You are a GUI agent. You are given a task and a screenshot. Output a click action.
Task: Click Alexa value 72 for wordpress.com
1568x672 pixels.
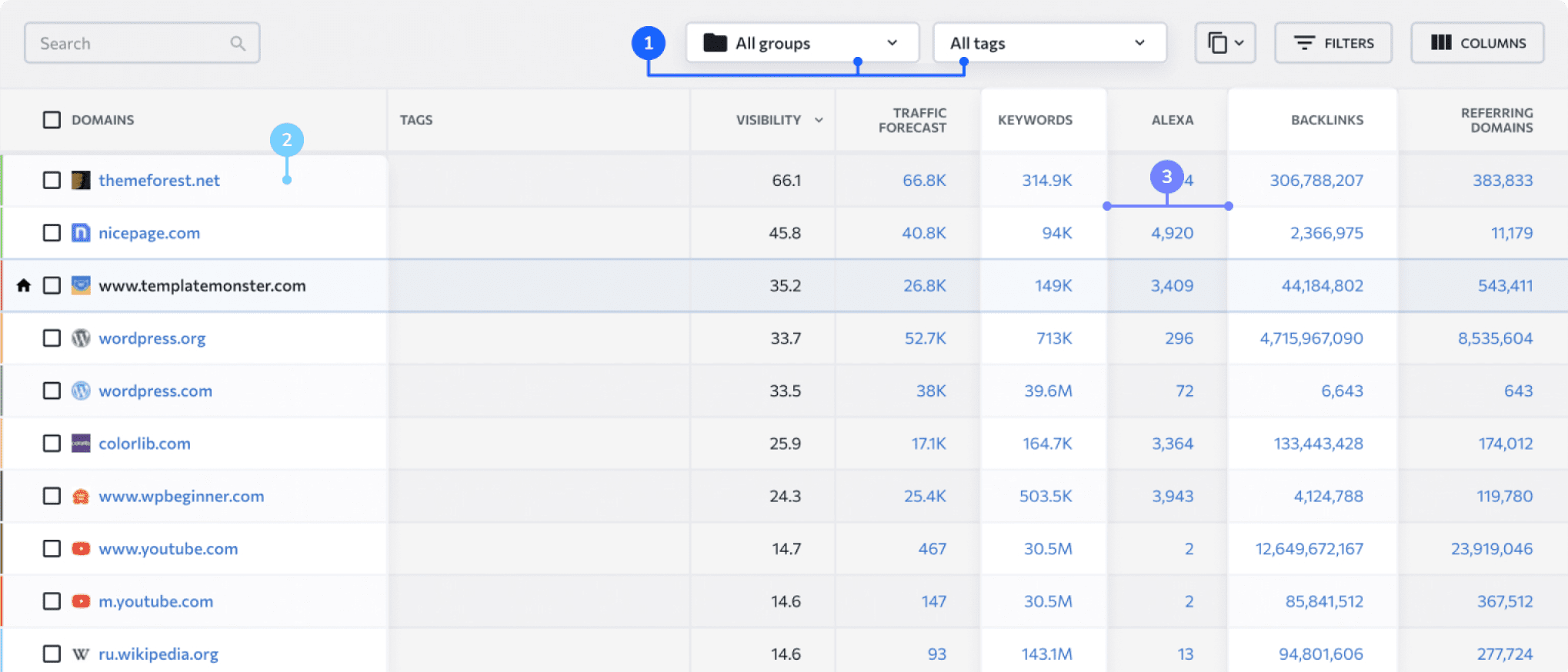coord(1185,391)
